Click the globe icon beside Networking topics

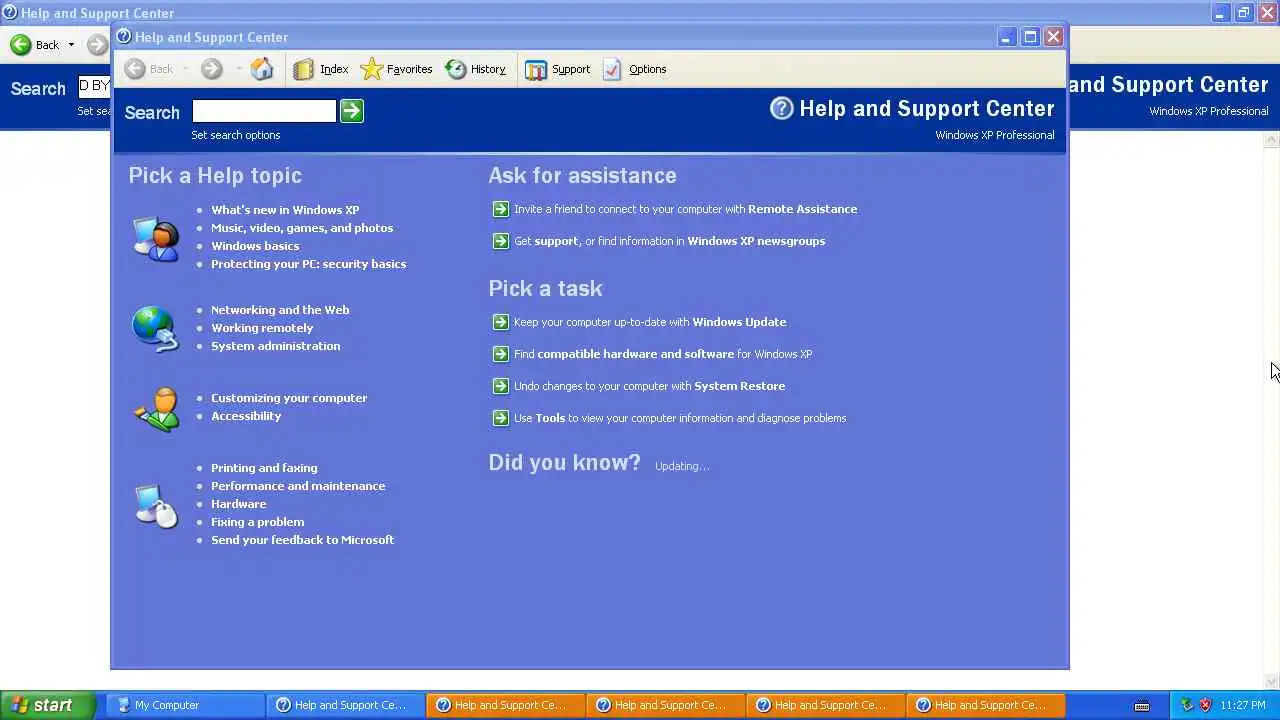pyautogui.click(x=156, y=329)
